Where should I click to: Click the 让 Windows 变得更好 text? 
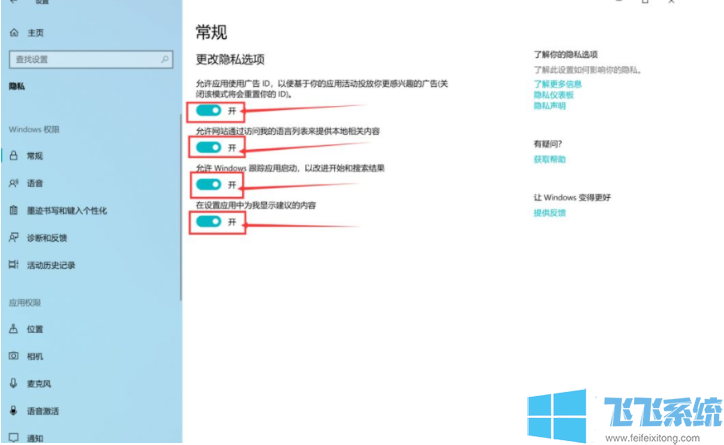[x=572, y=198]
